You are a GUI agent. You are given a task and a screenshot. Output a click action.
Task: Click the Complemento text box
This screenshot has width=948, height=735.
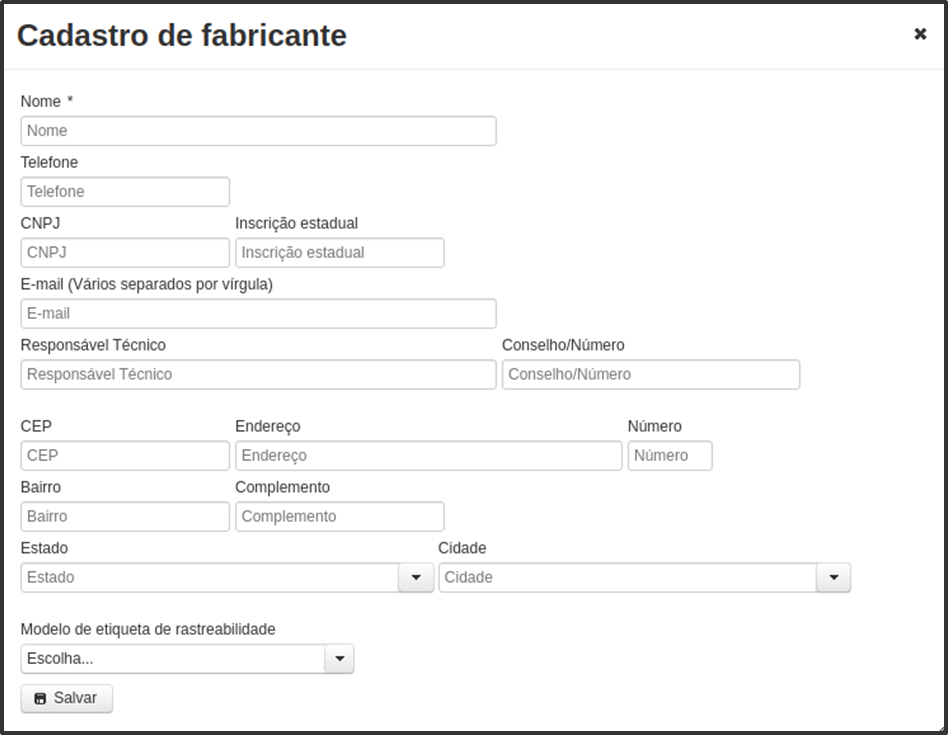coord(340,517)
